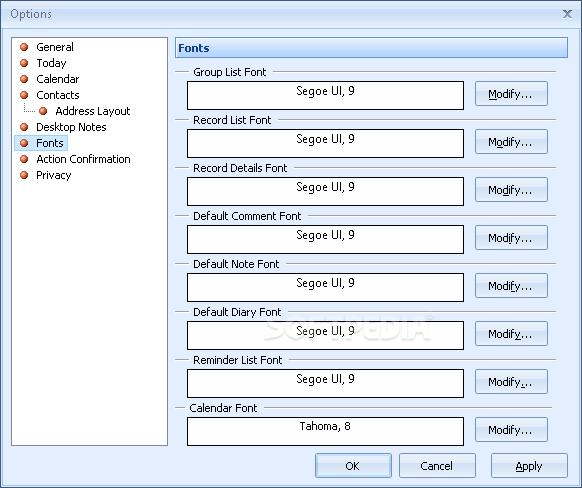
Task: Open the Address Layout sub-item
Action: click(93, 111)
